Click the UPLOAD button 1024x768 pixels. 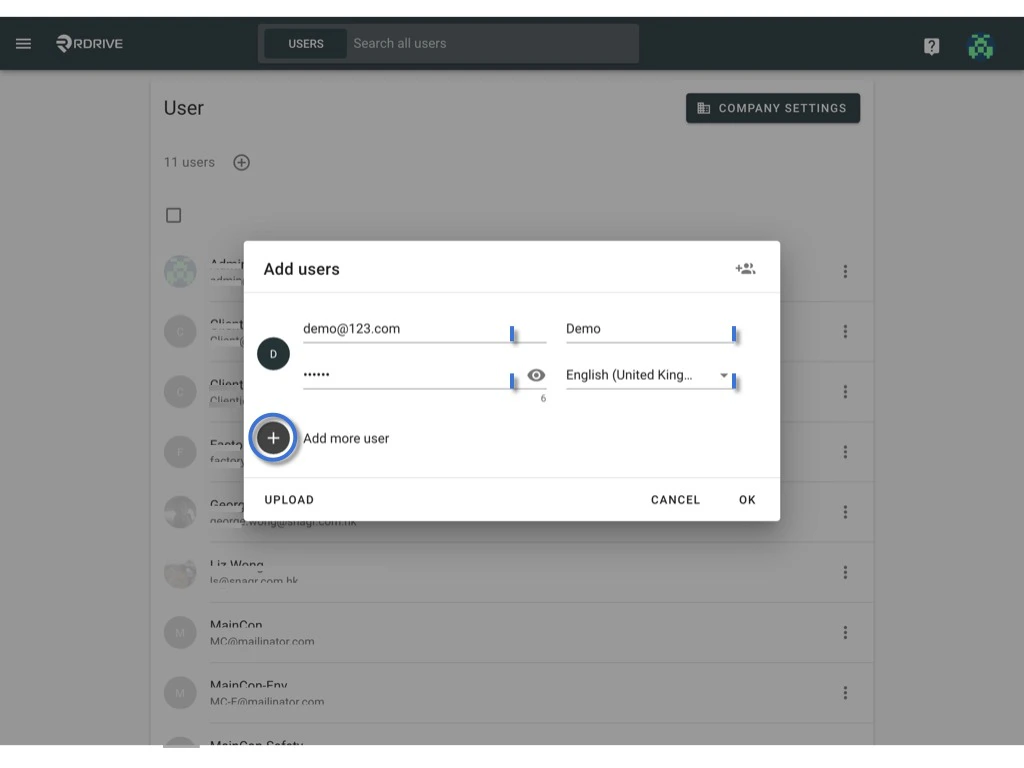(288, 499)
